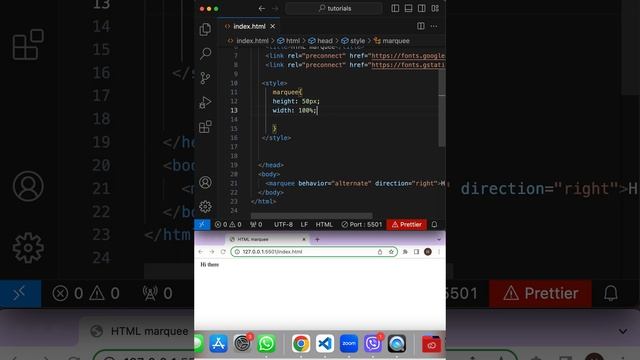
Task: Bookmark this page with the star icon
Action: [391, 252]
